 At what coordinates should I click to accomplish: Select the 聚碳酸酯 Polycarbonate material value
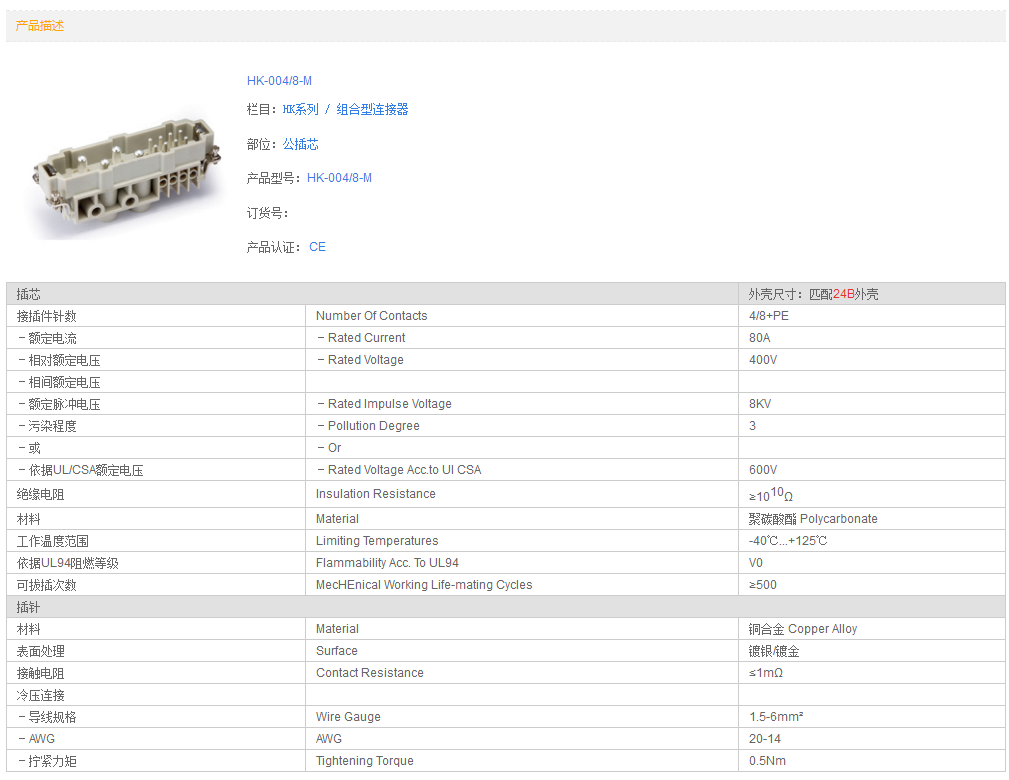click(x=812, y=519)
